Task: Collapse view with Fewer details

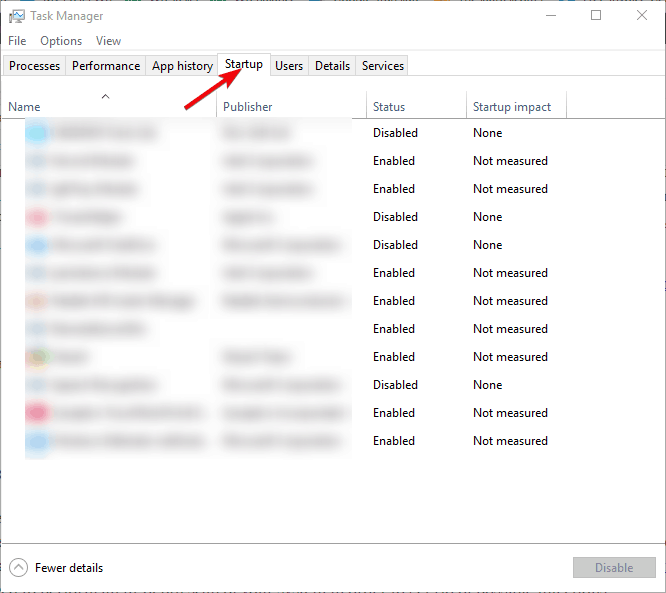Action: point(56,568)
